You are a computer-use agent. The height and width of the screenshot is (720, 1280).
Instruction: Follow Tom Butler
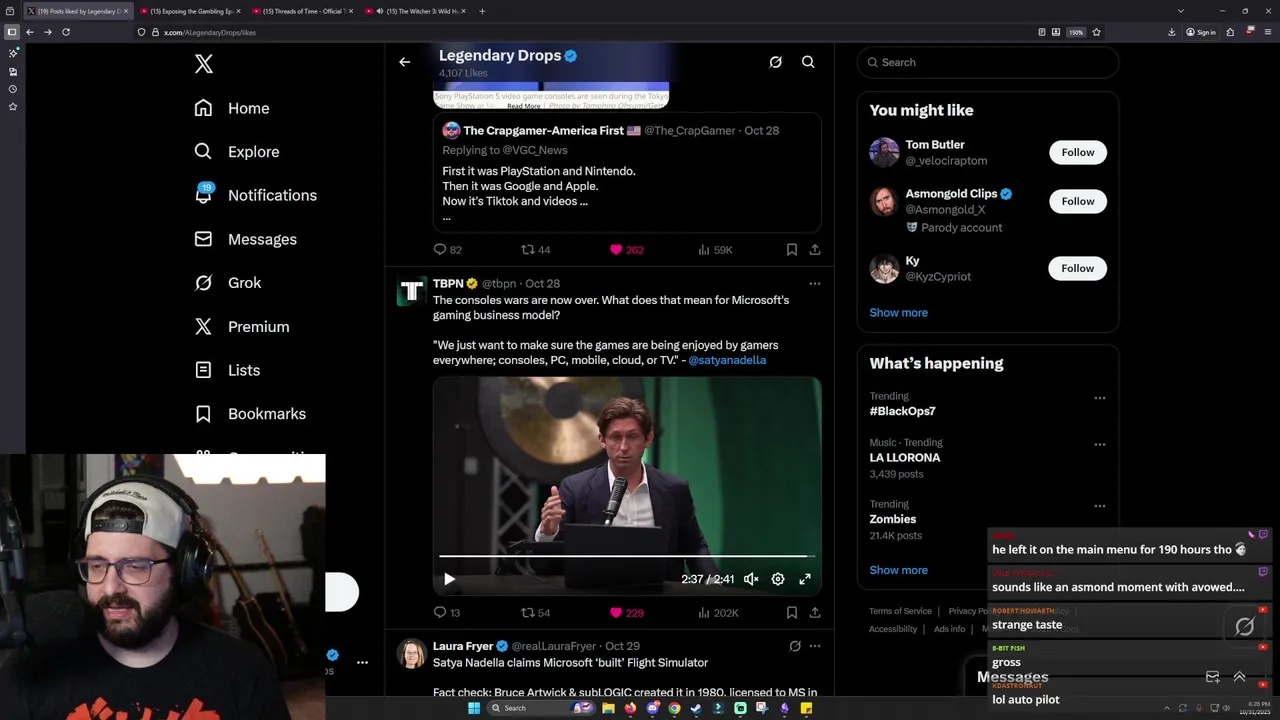tap(1077, 152)
